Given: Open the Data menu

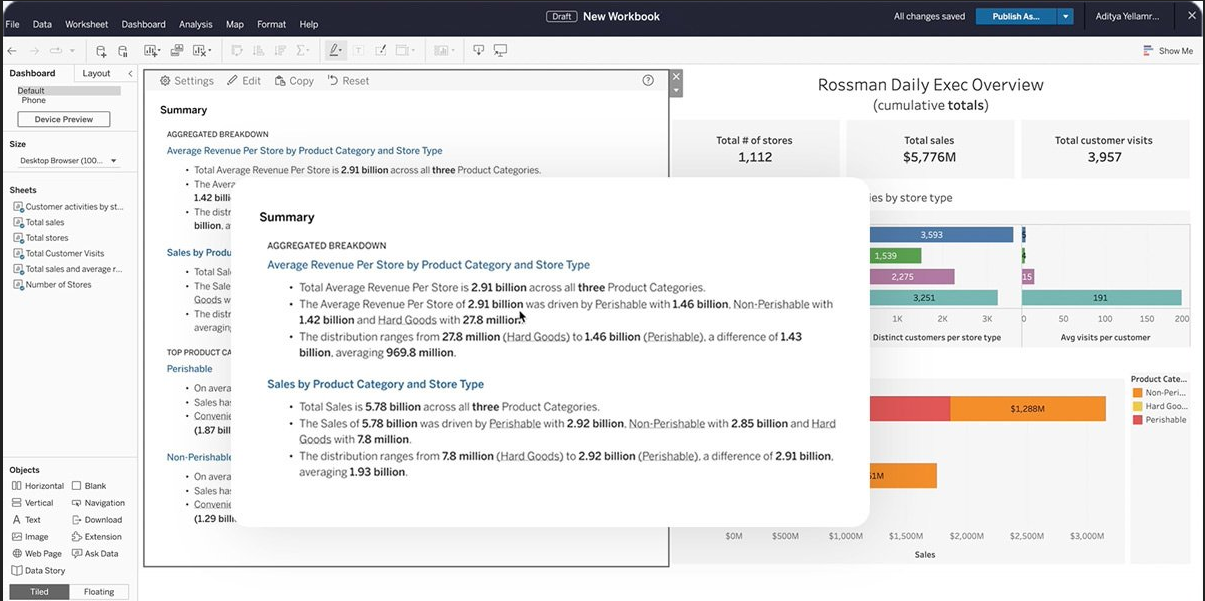Looking at the screenshot, I should [42, 24].
